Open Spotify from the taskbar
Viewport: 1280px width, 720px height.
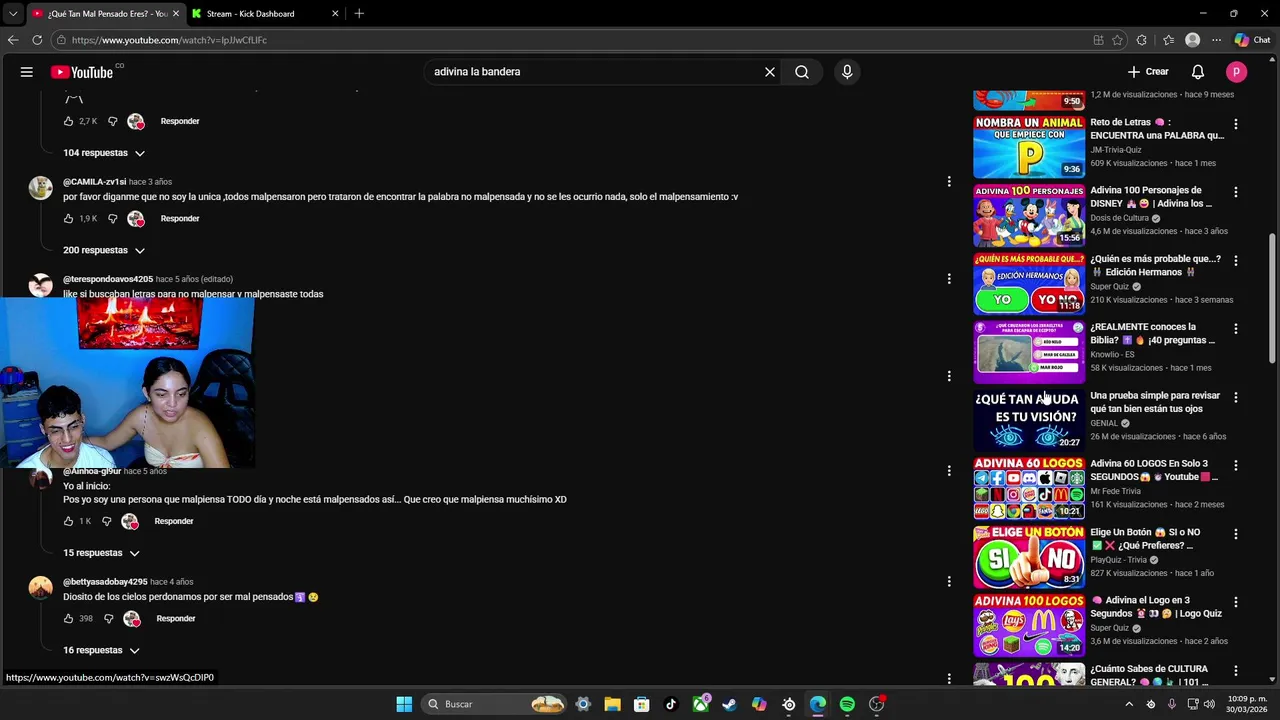(847, 704)
